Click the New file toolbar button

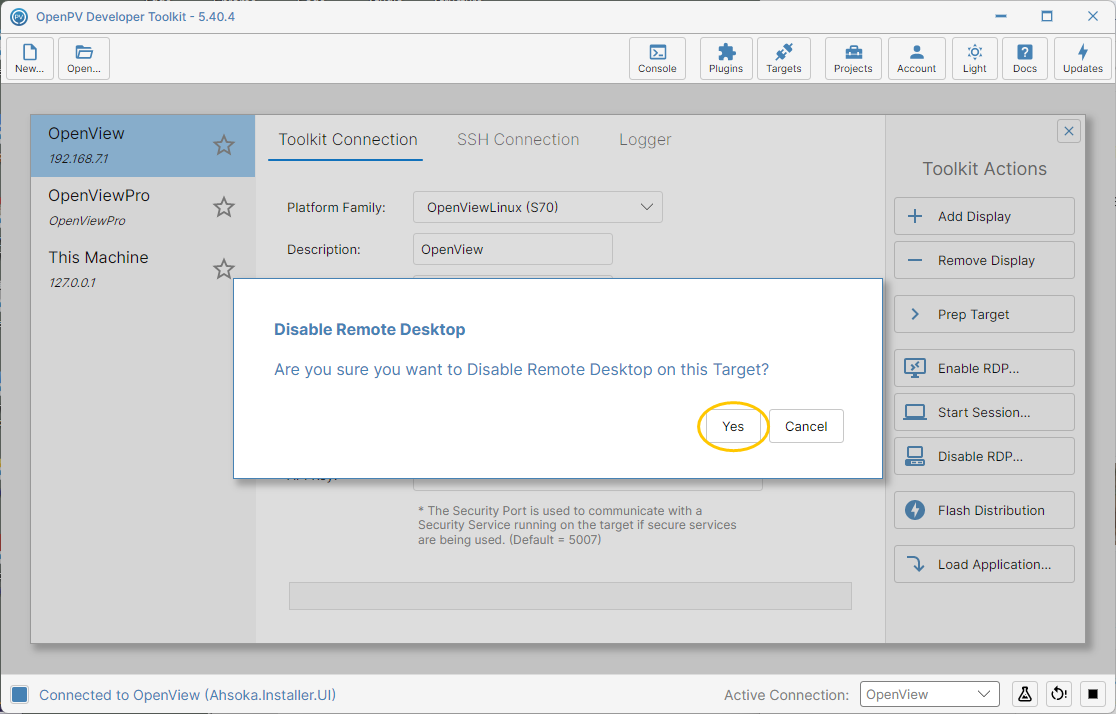(30, 58)
